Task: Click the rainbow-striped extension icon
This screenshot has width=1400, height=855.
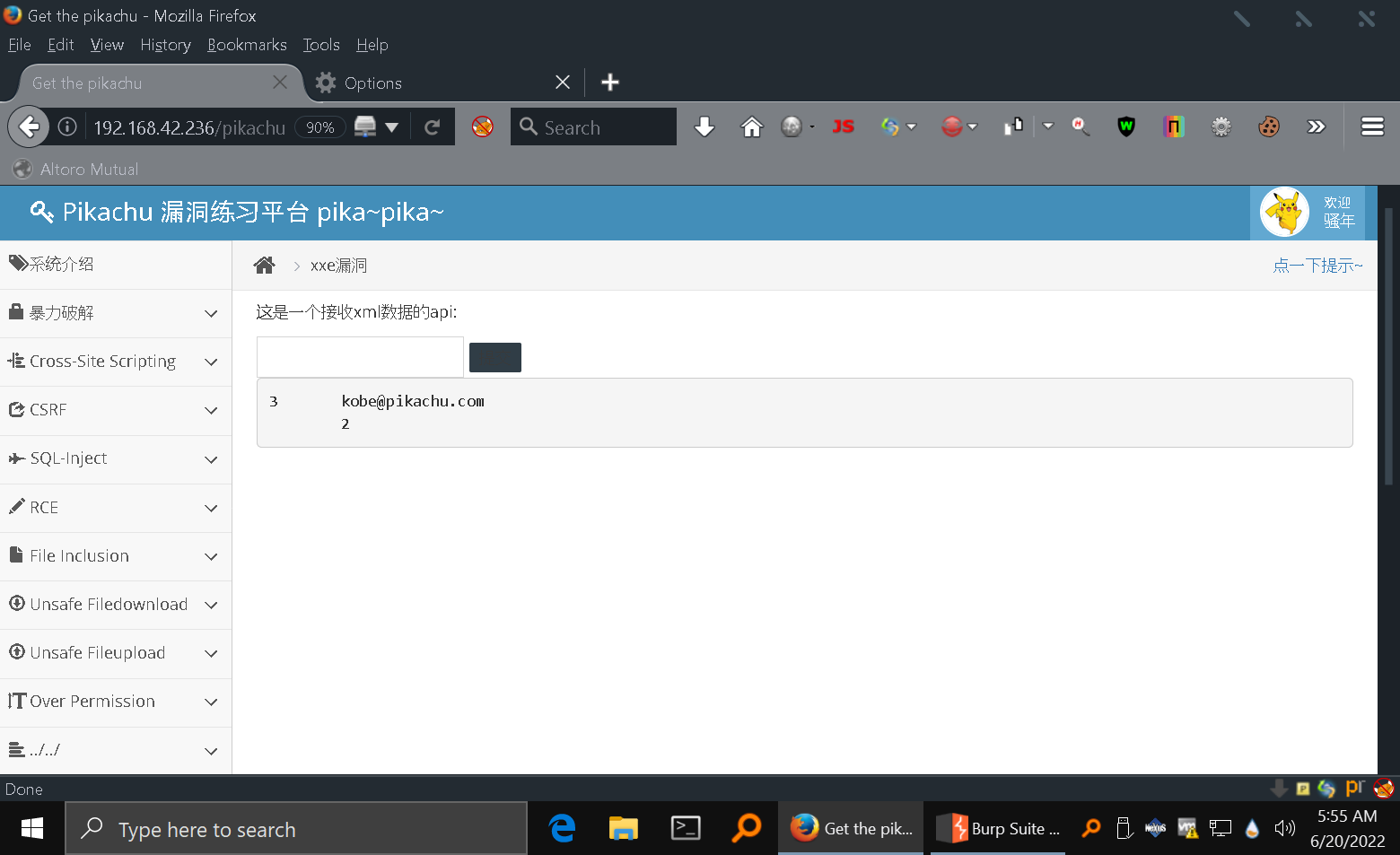Action: (1174, 127)
